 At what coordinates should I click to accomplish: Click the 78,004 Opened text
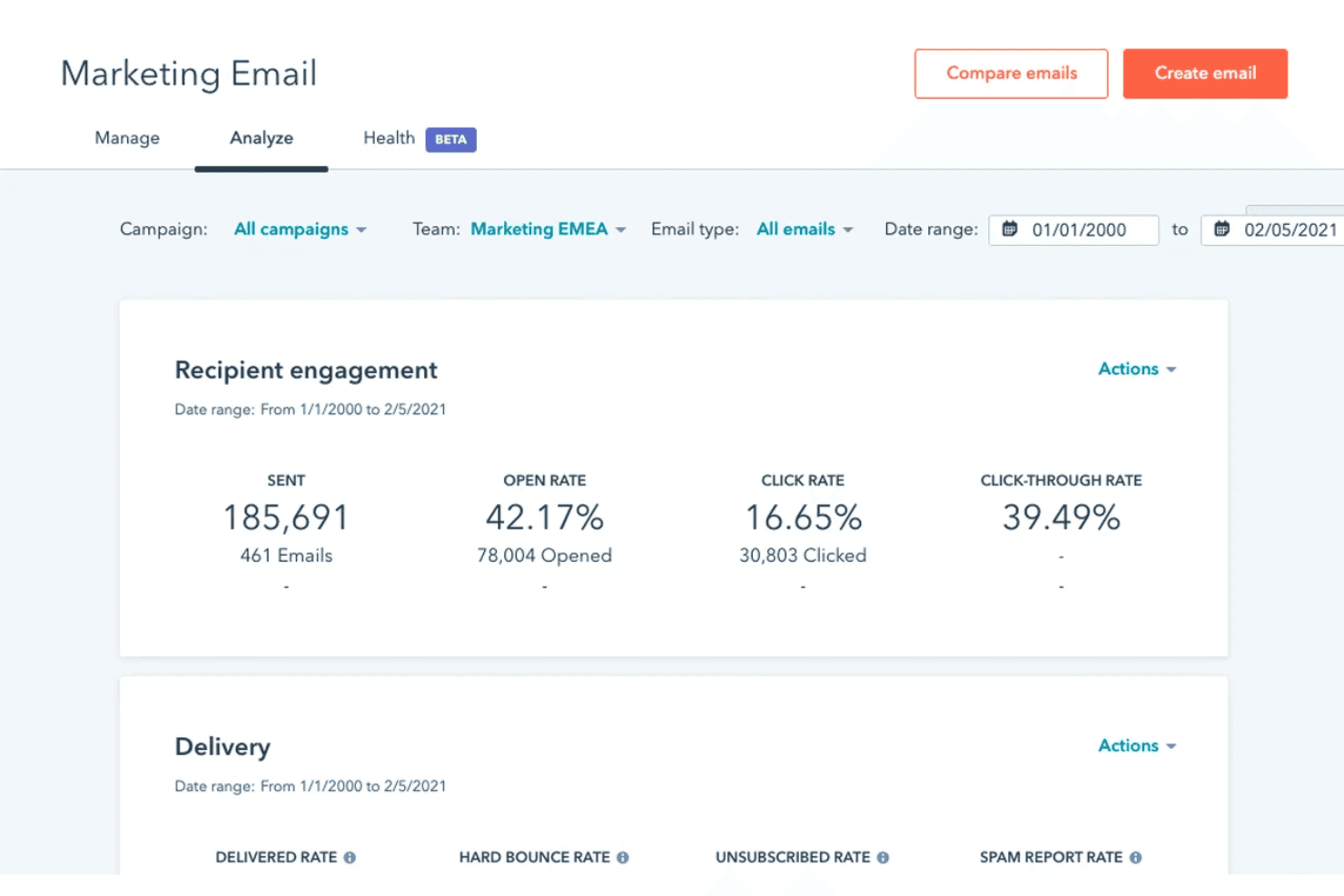point(545,556)
